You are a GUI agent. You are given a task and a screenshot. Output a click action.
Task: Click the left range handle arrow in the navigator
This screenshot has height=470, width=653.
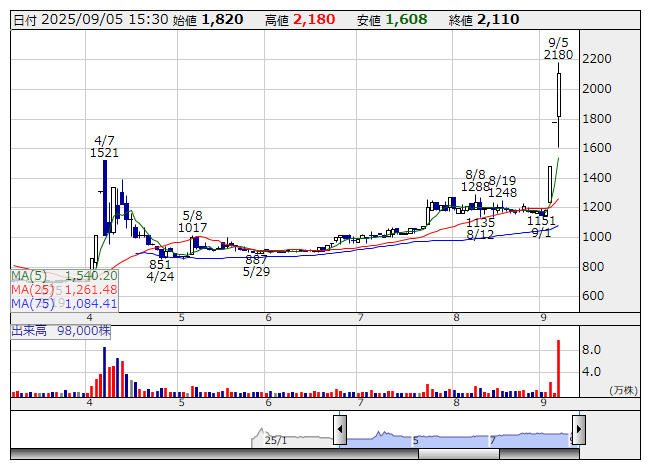[x=340, y=429]
